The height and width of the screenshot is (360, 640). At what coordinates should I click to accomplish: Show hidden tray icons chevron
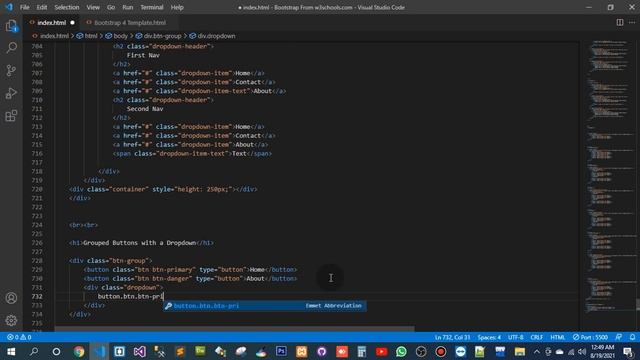pos(537,351)
